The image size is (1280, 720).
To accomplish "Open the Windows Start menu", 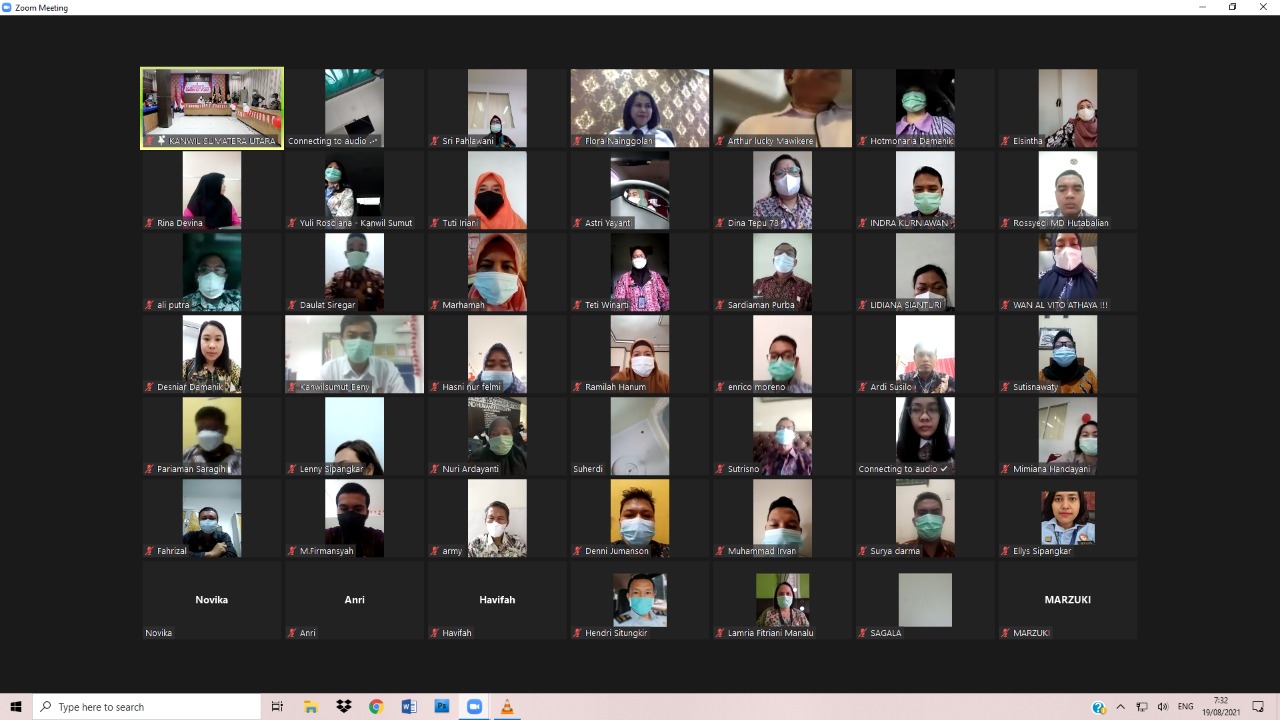I will (16, 707).
